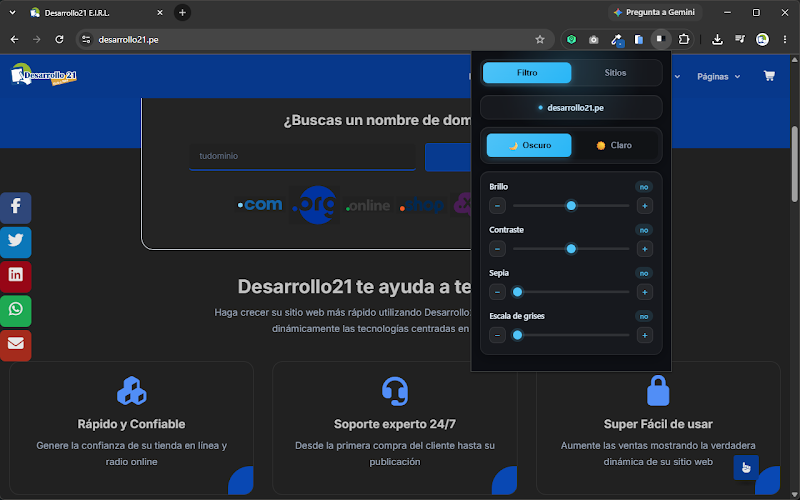Open the Facebook share icon
The width and height of the screenshot is (800, 500).
[16, 208]
